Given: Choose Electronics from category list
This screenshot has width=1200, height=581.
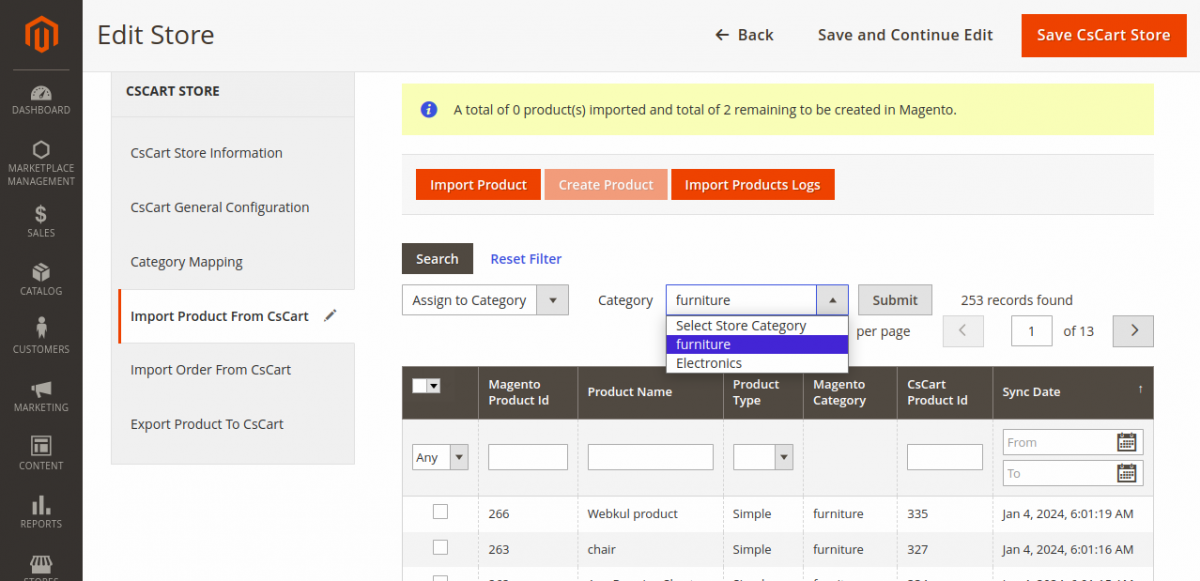Looking at the screenshot, I should [709, 363].
